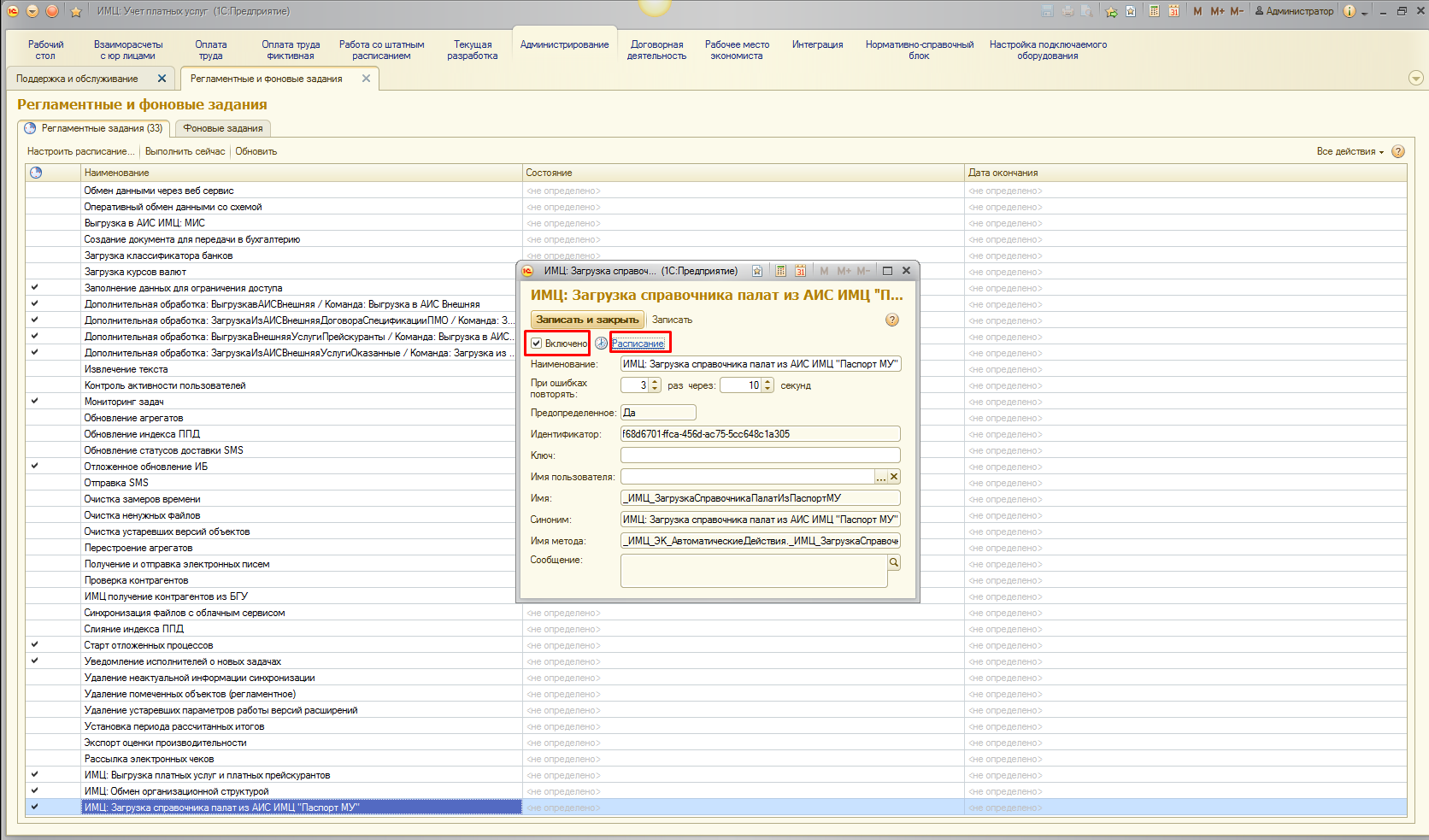Clear the Имя пользователя field with X
Screen dimensions: 1429x840
tap(894, 477)
